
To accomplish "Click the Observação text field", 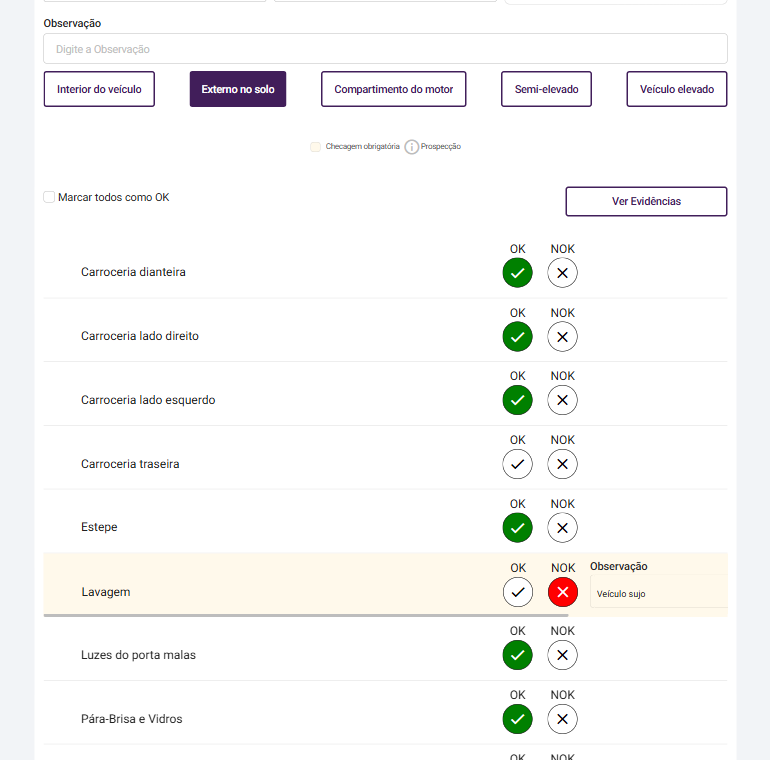I will tap(385, 49).
